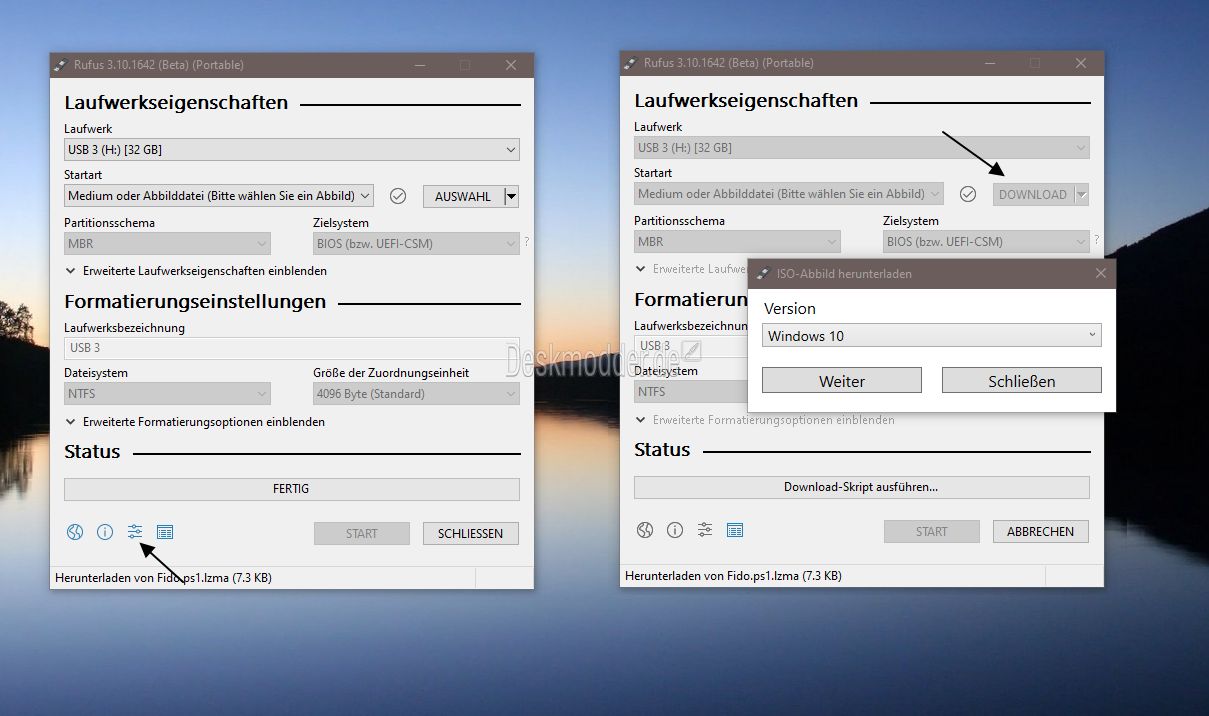Click checksum checkmark icon in right Rufus window

coord(968,194)
